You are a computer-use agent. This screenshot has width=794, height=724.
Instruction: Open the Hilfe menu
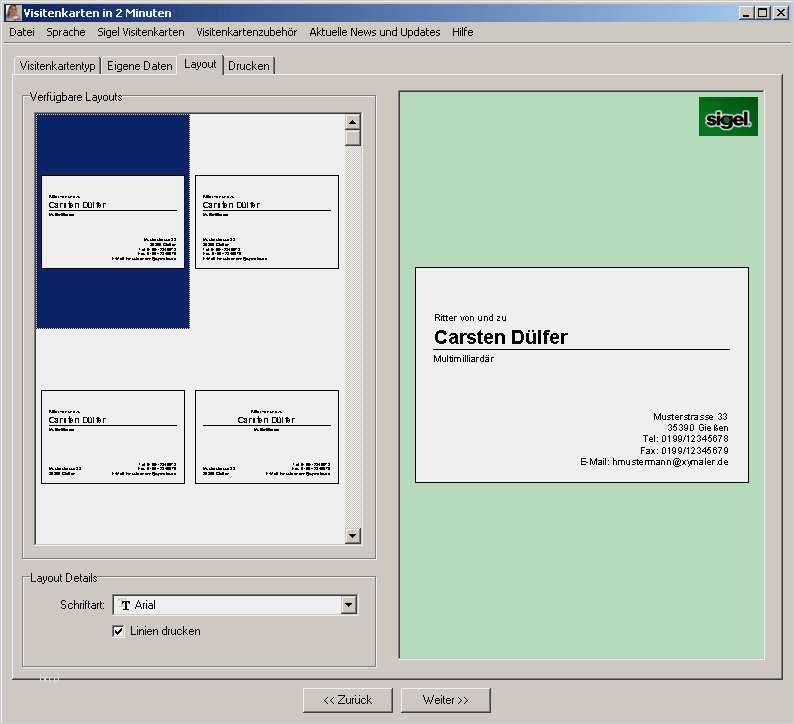click(463, 32)
